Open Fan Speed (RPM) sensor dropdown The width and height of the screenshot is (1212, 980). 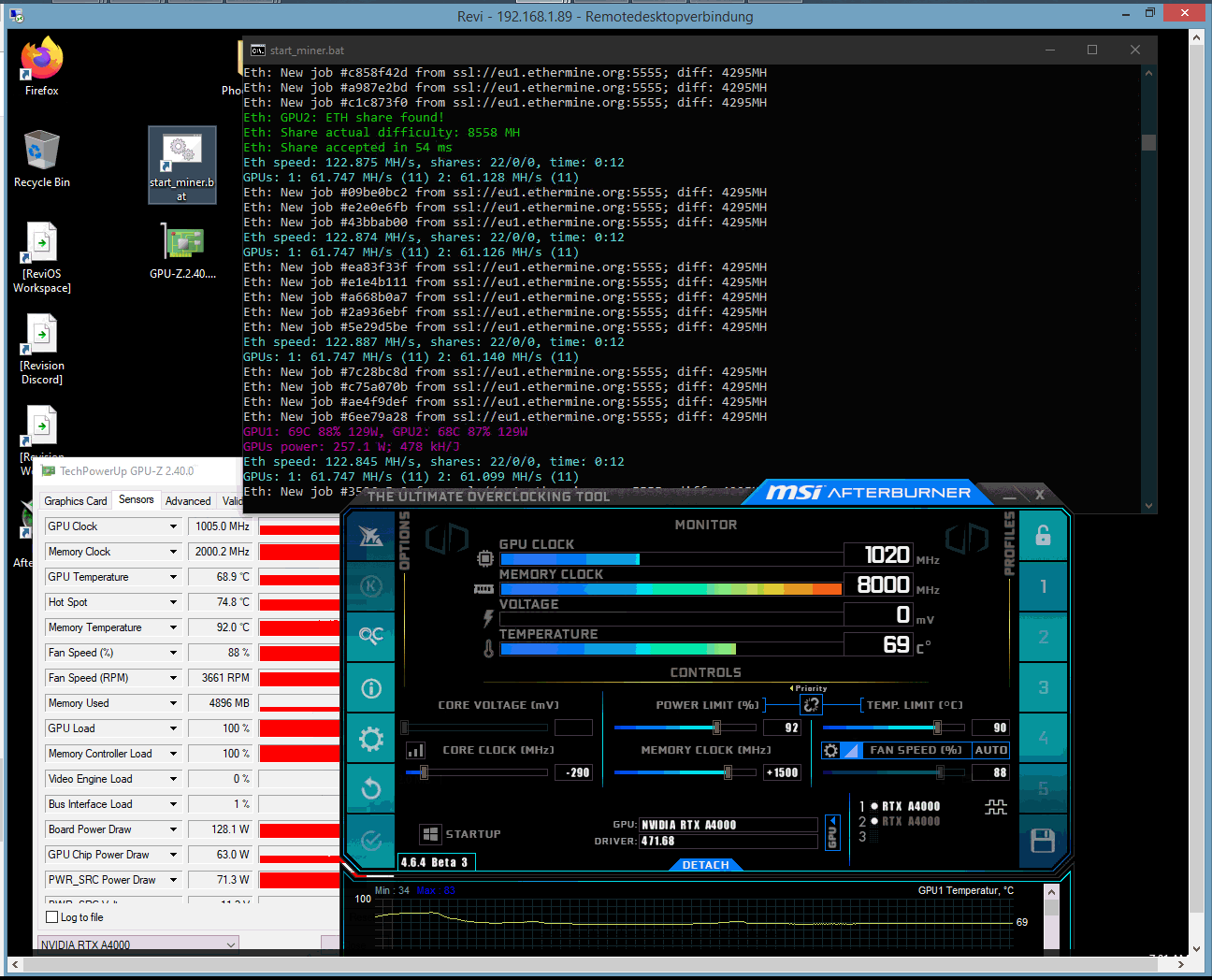(173, 678)
